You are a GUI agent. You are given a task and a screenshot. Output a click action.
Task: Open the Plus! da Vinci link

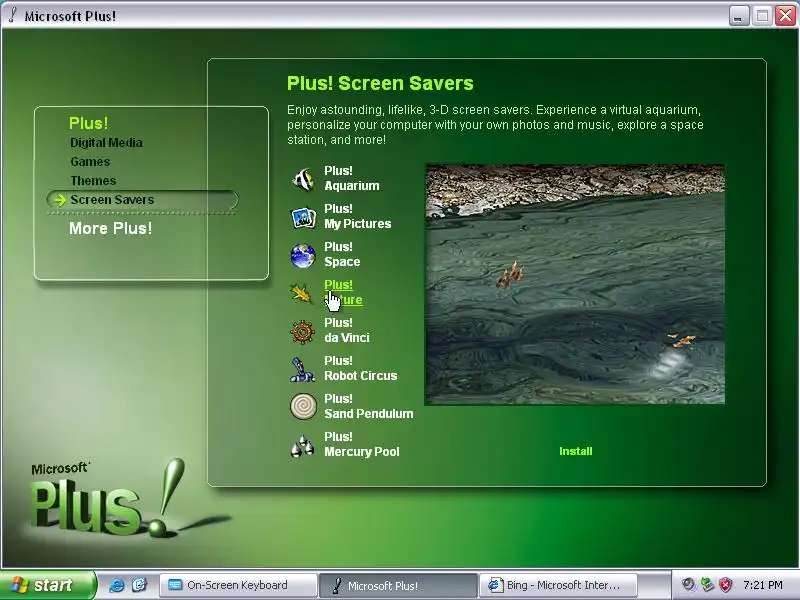pyautogui.click(x=347, y=330)
